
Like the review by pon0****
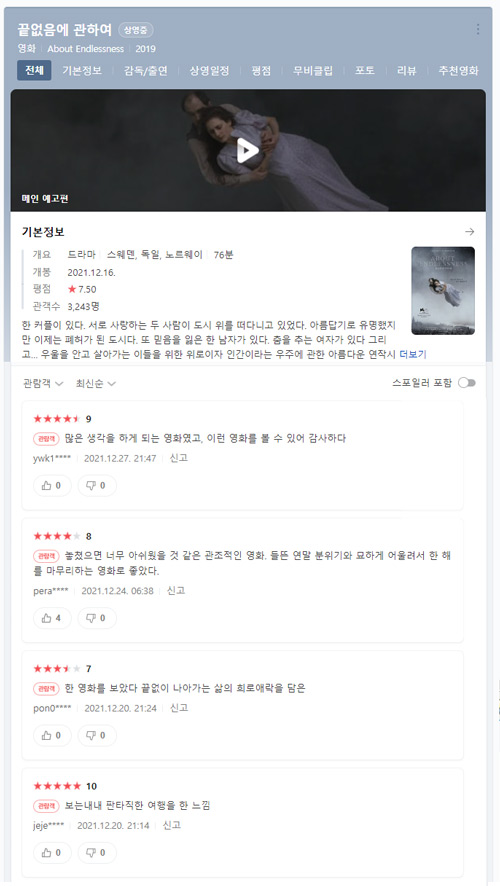(52, 736)
